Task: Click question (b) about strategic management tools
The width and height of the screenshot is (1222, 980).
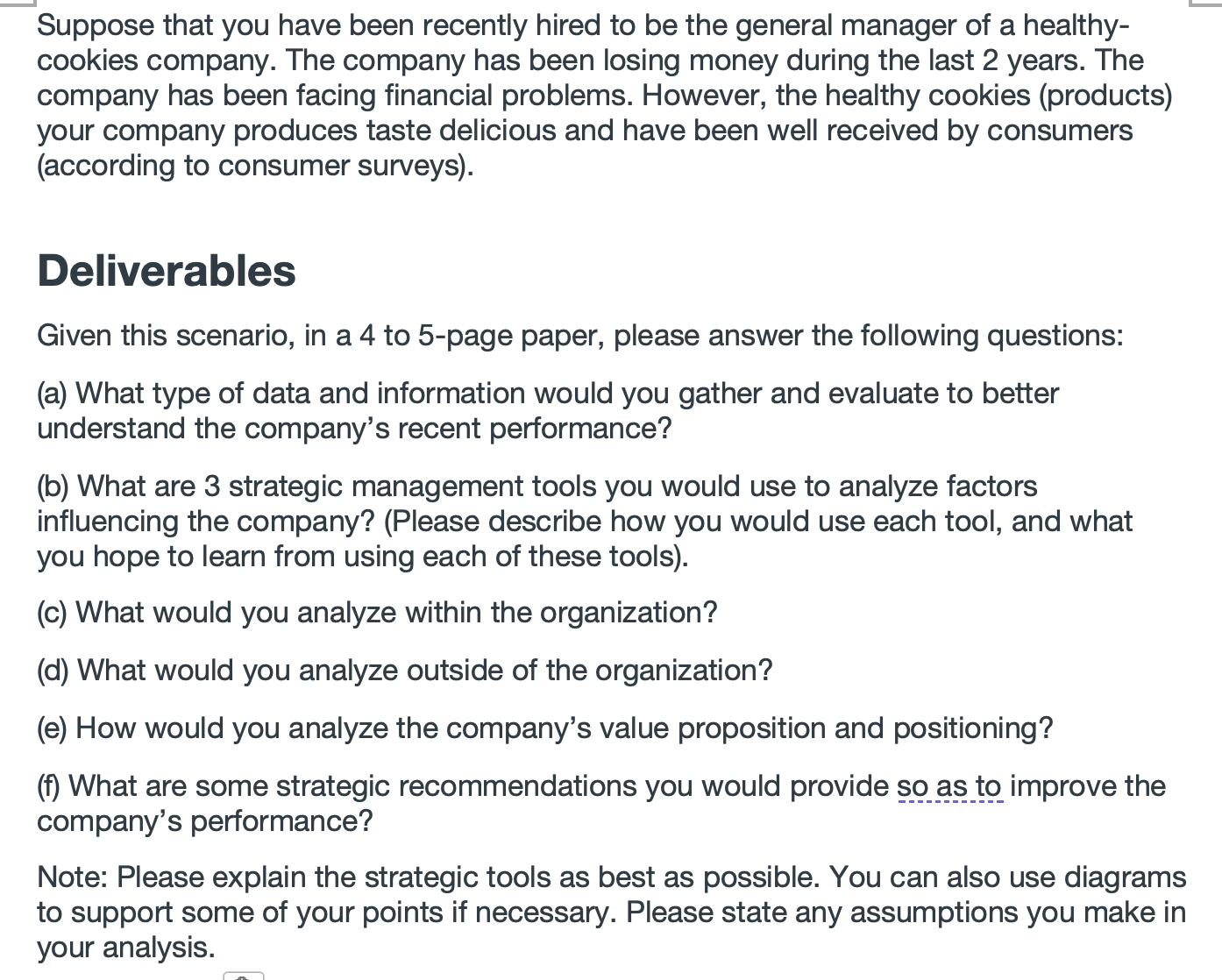Action: click(x=585, y=522)
